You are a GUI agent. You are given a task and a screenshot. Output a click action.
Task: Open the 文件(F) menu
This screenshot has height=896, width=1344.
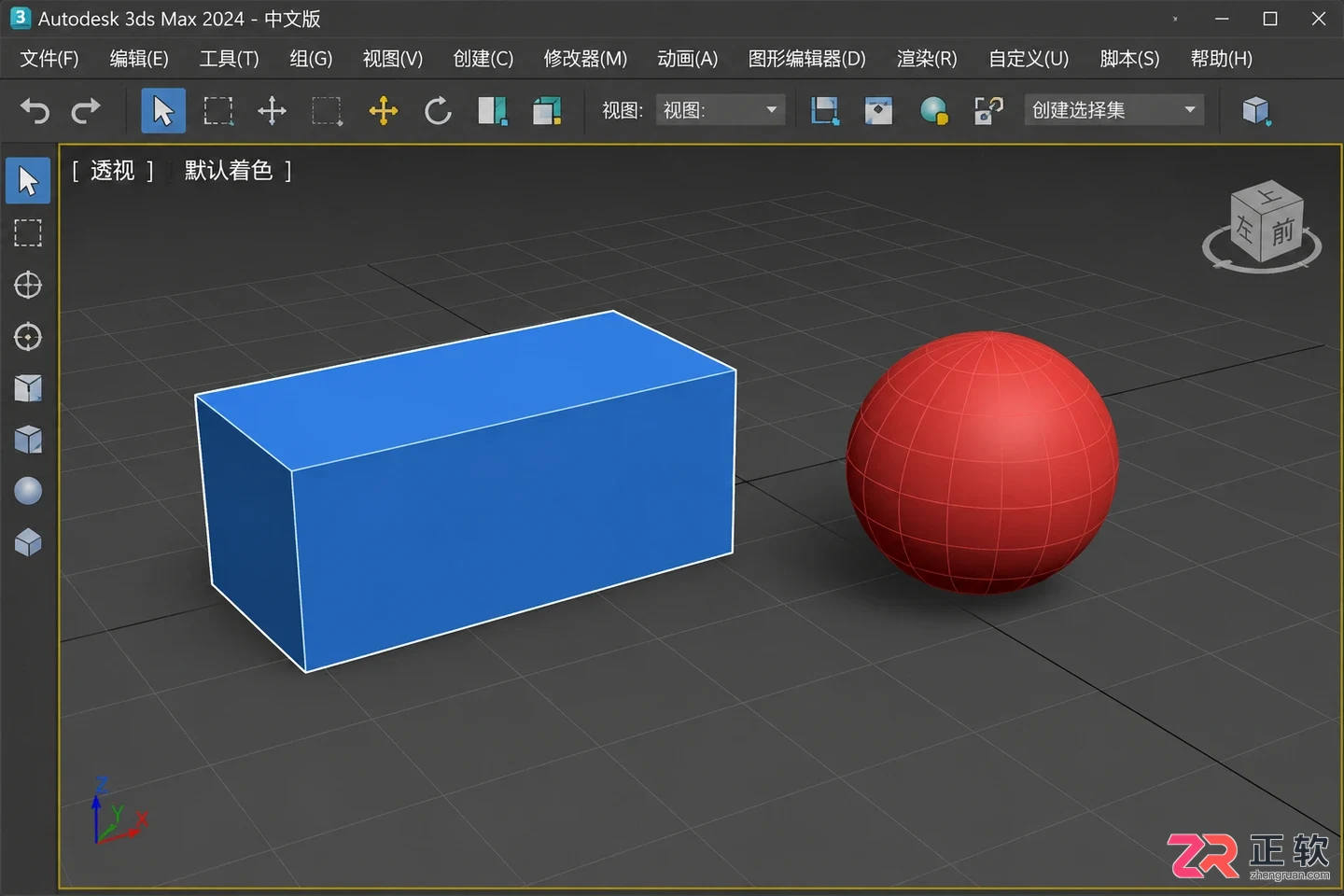[49, 59]
